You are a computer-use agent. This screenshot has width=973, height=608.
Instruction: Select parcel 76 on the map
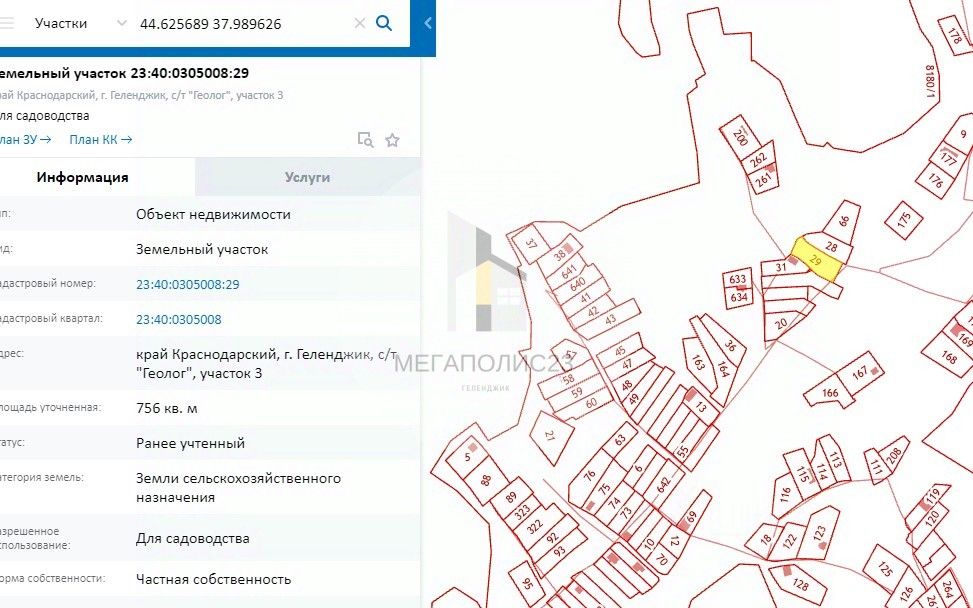click(x=590, y=475)
